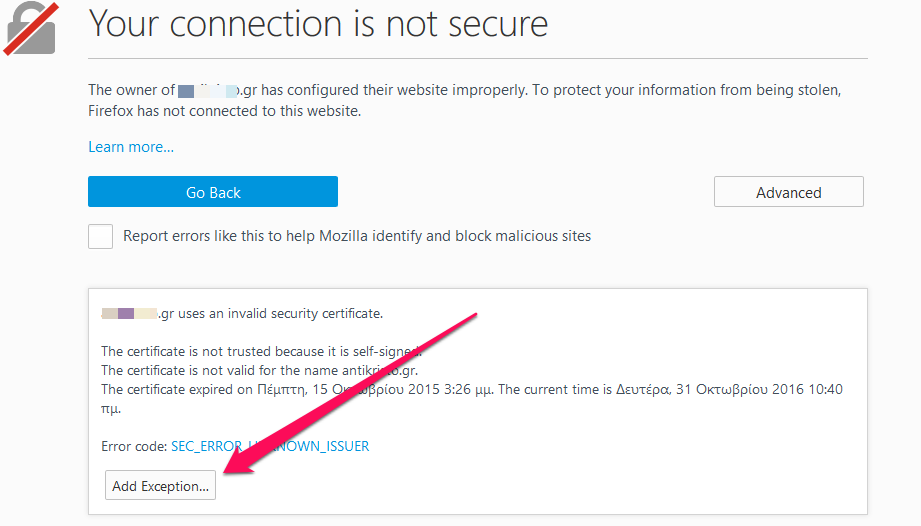Click the 'Your connection is not secure' heading
Viewport: 921px width, 526px height.
click(318, 24)
